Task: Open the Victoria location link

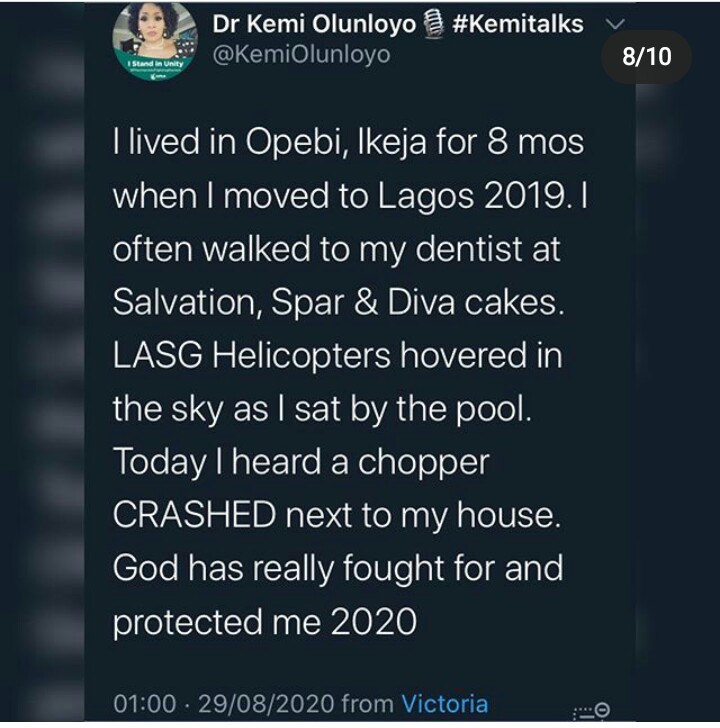Action: coord(444,703)
